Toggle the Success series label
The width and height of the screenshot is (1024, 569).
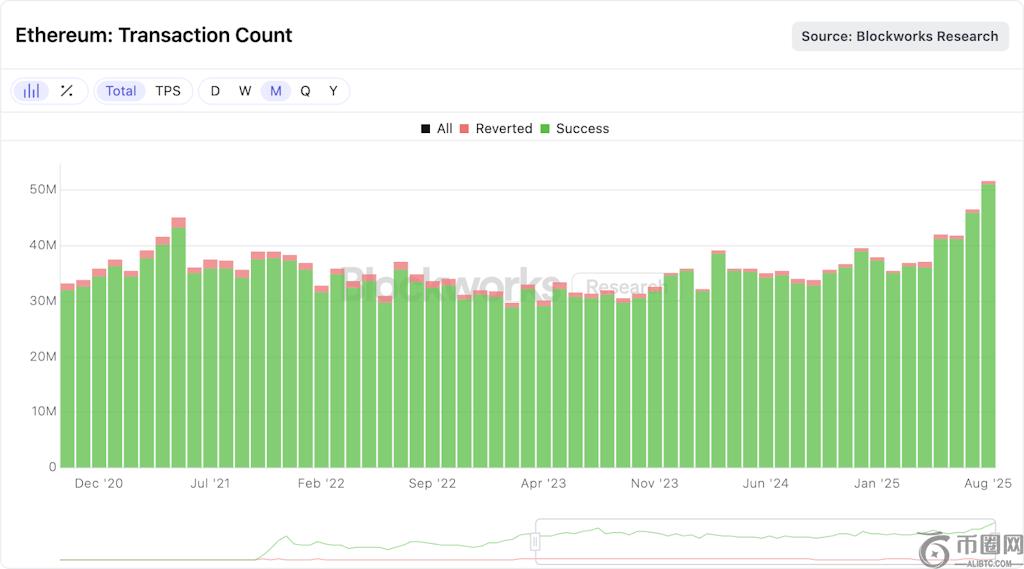point(582,129)
